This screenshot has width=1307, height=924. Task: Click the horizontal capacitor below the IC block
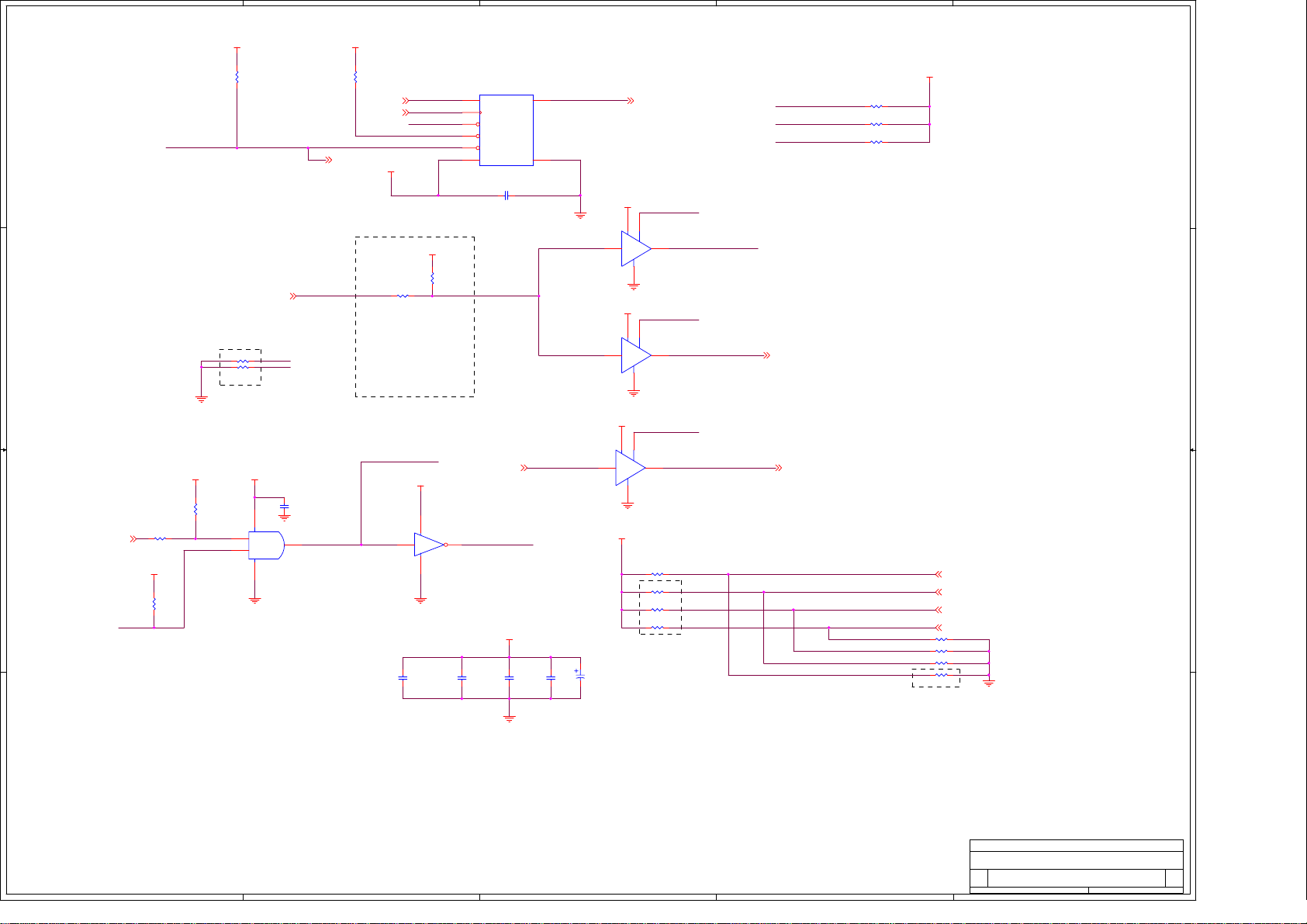[507, 196]
